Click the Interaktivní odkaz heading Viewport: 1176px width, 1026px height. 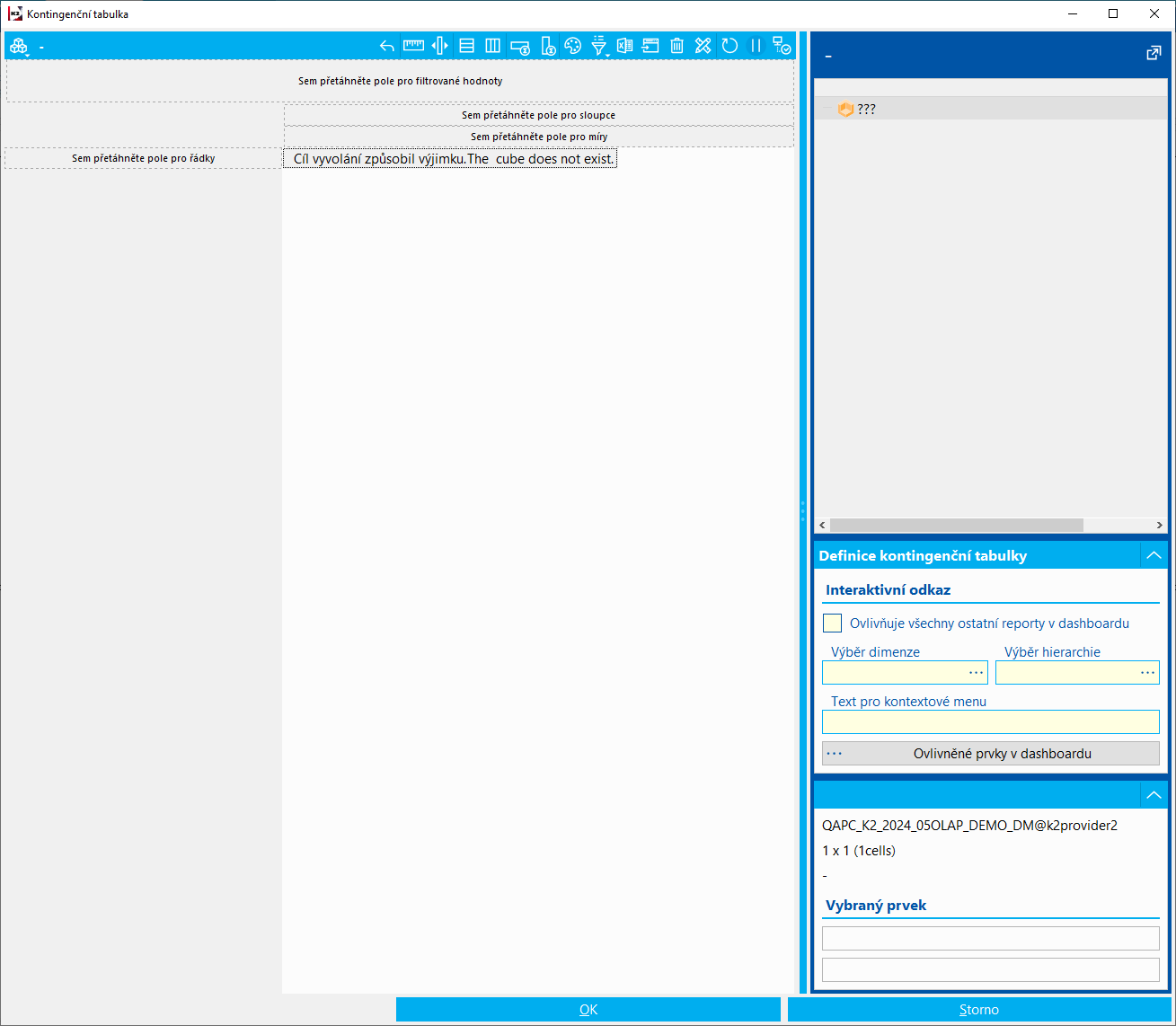pos(888,589)
